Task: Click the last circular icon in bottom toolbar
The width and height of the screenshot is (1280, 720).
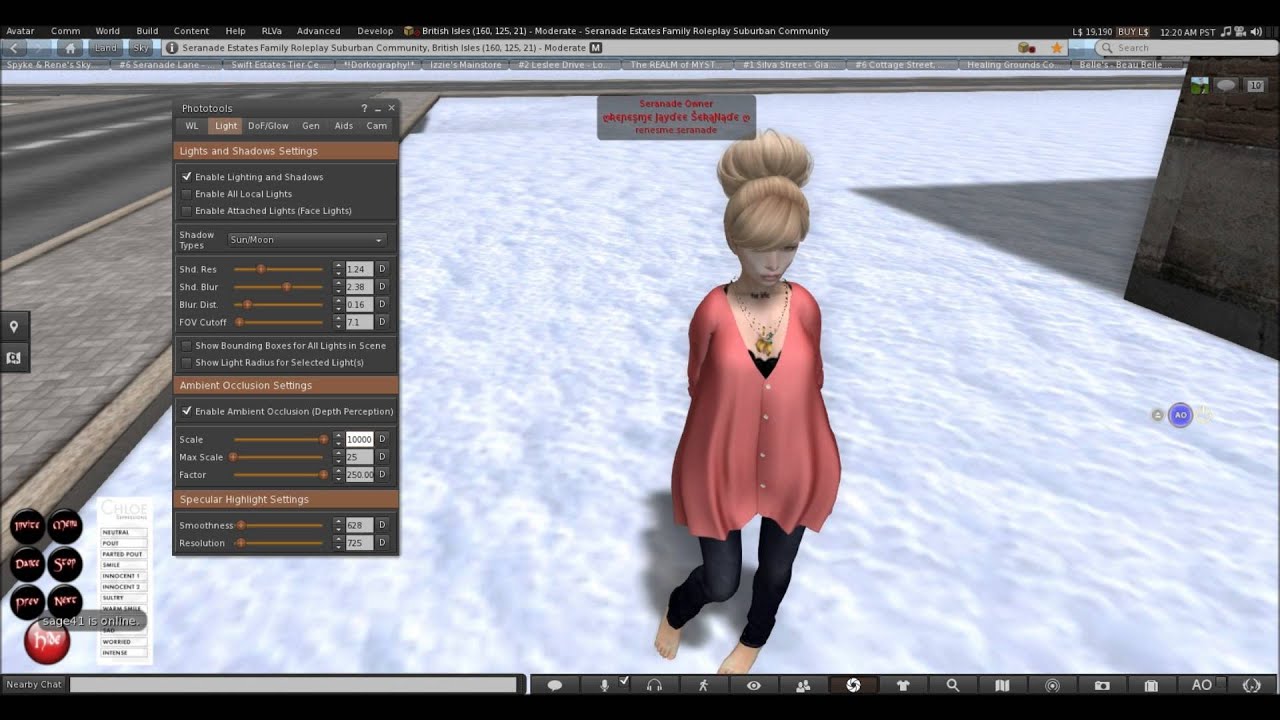Action: coord(1251,685)
